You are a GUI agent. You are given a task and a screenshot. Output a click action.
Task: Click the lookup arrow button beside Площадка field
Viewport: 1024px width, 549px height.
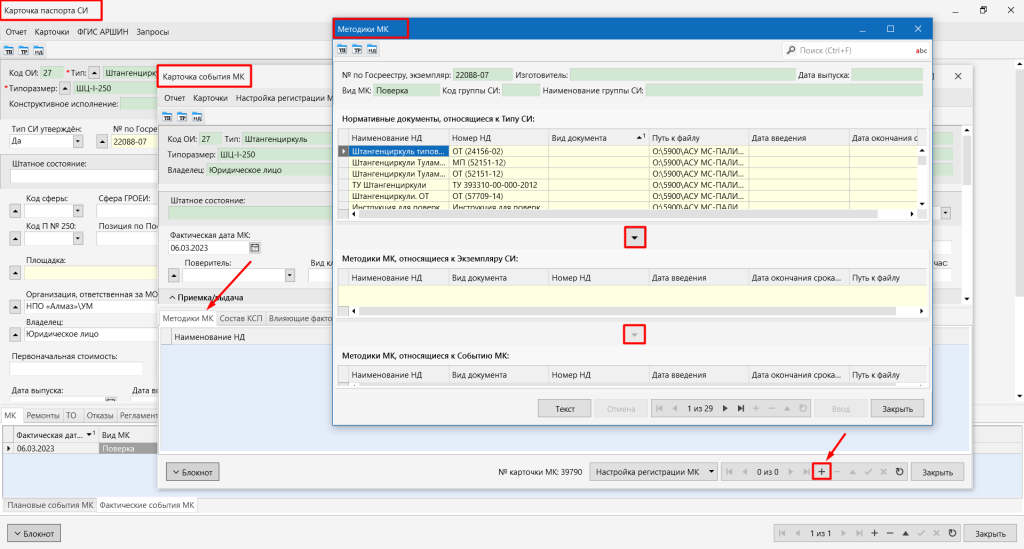pyautogui.click(x=15, y=272)
